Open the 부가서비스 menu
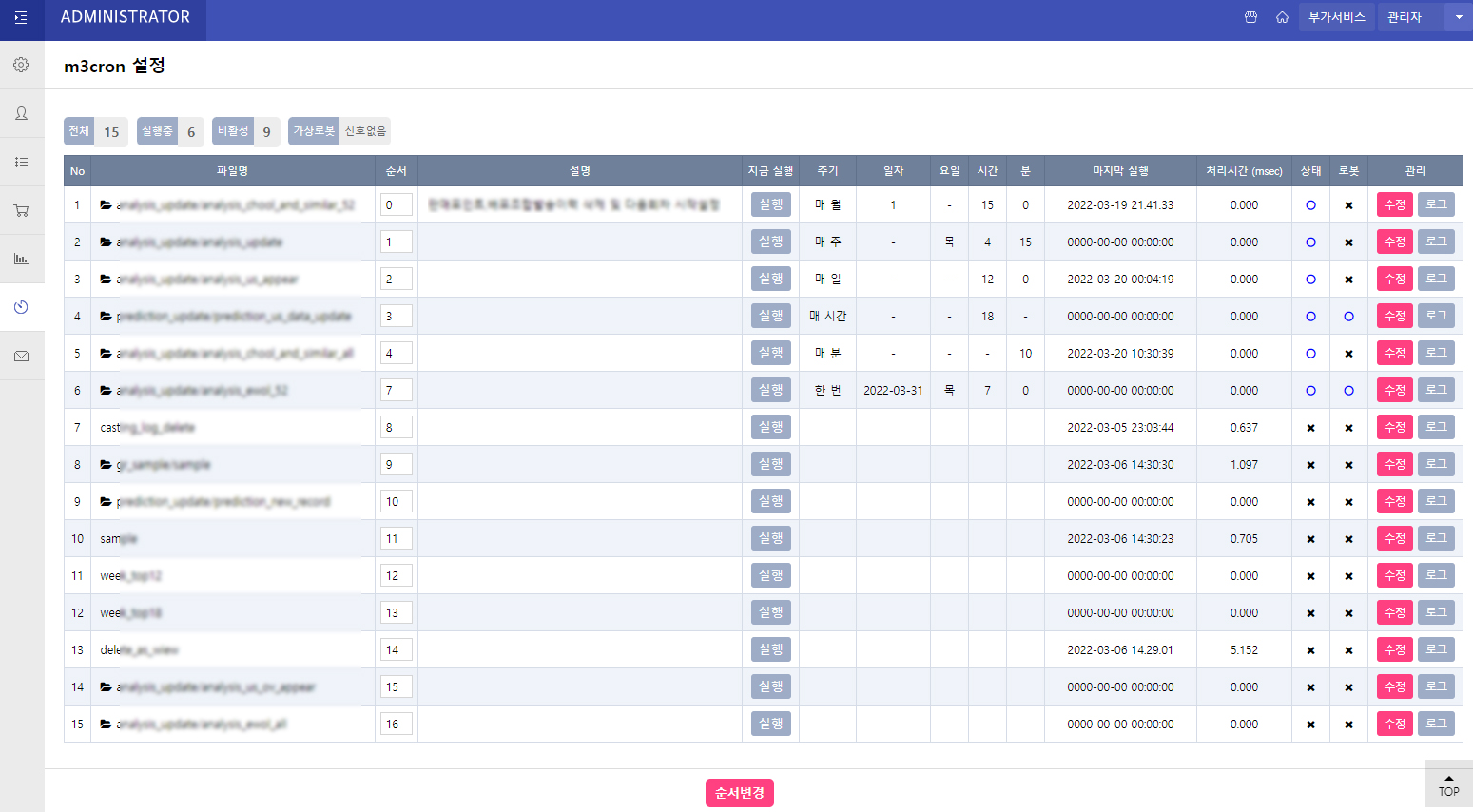Screen dimensions: 1473x812 (x=1336, y=17)
